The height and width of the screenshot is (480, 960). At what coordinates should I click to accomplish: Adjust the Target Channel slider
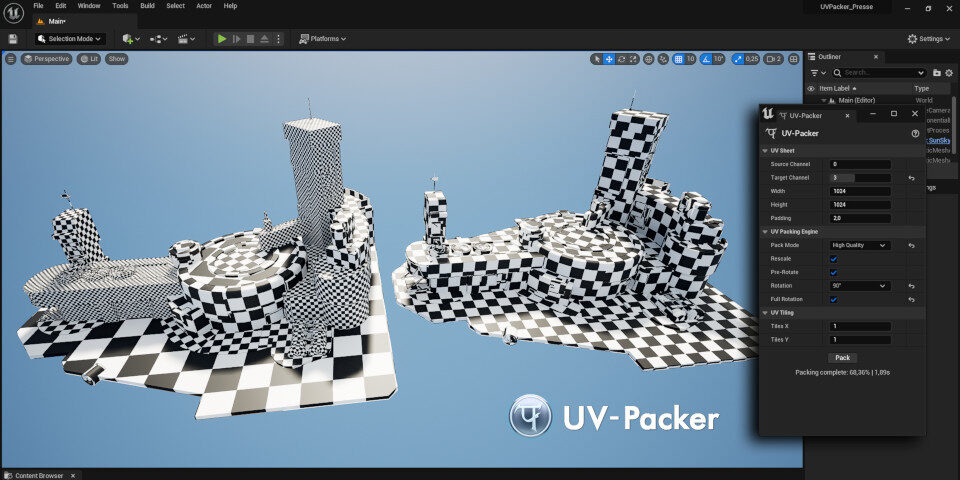860,178
